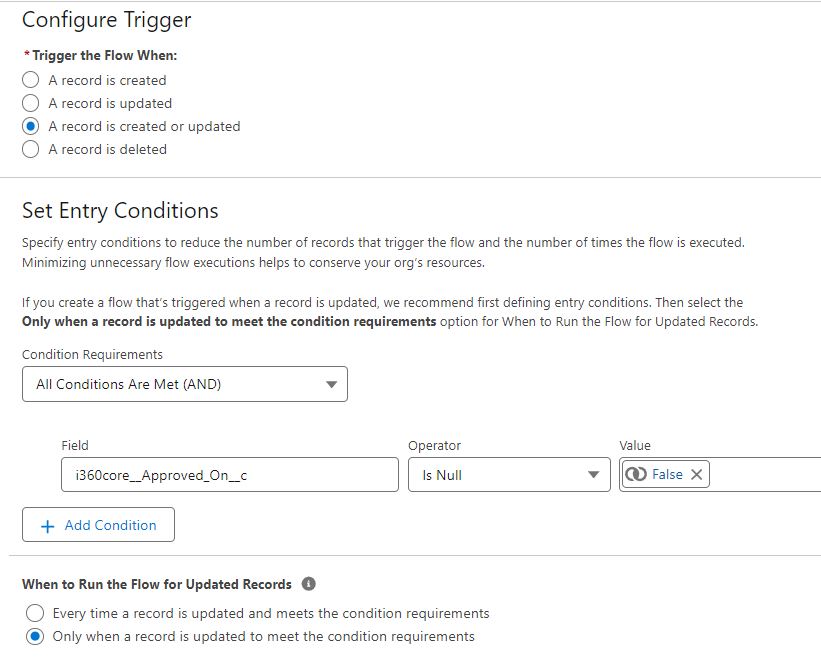The height and width of the screenshot is (665, 821).
Task: Select 'Only when a record is updated' option
Action: tap(35, 636)
